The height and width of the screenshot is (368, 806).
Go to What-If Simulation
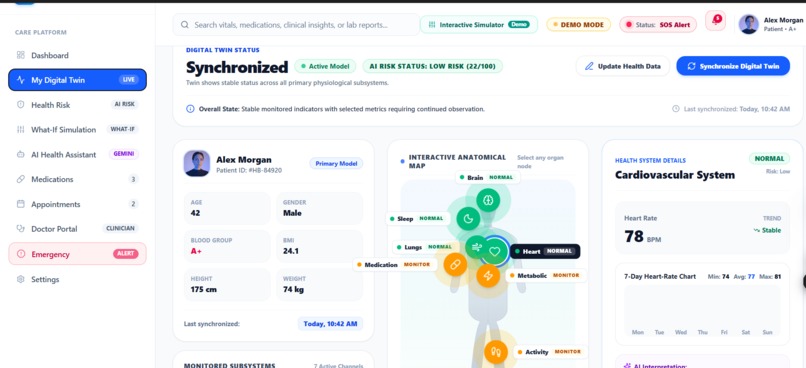tap(77, 130)
